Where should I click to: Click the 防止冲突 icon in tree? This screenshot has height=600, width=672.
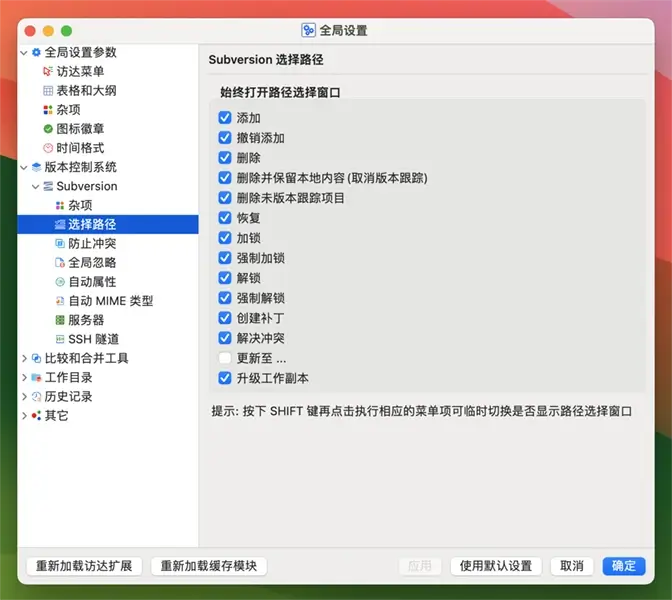click(60, 243)
